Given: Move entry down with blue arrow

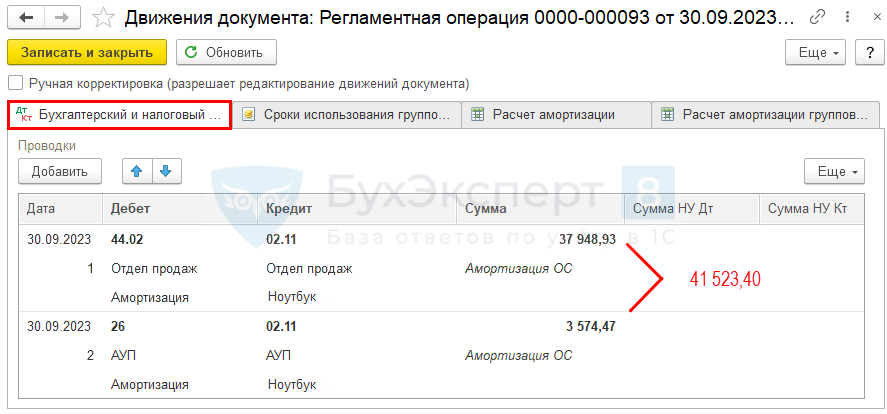Looking at the screenshot, I should (166, 171).
